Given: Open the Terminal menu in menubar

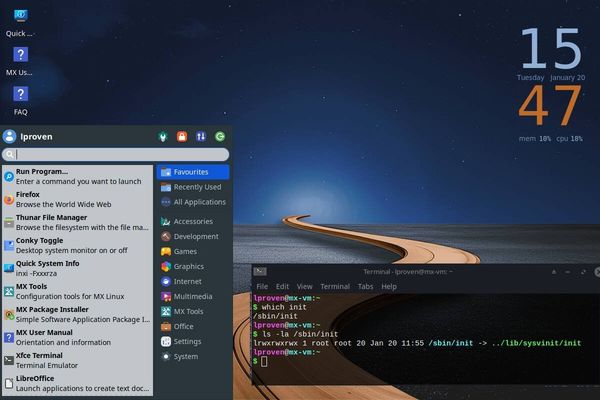Looking at the screenshot, I should (x=335, y=286).
